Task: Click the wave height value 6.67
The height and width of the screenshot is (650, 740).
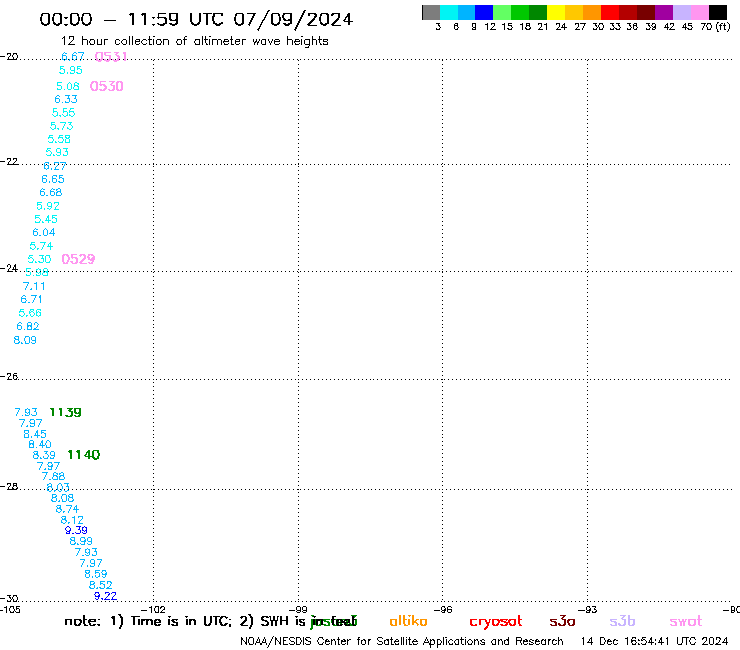Action: click(x=73, y=57)
